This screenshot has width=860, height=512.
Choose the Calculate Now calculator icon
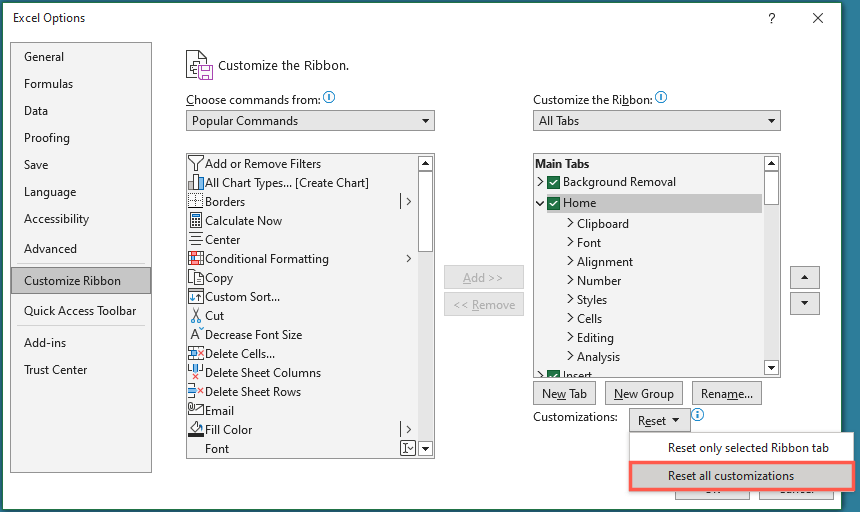coord(196,220)
